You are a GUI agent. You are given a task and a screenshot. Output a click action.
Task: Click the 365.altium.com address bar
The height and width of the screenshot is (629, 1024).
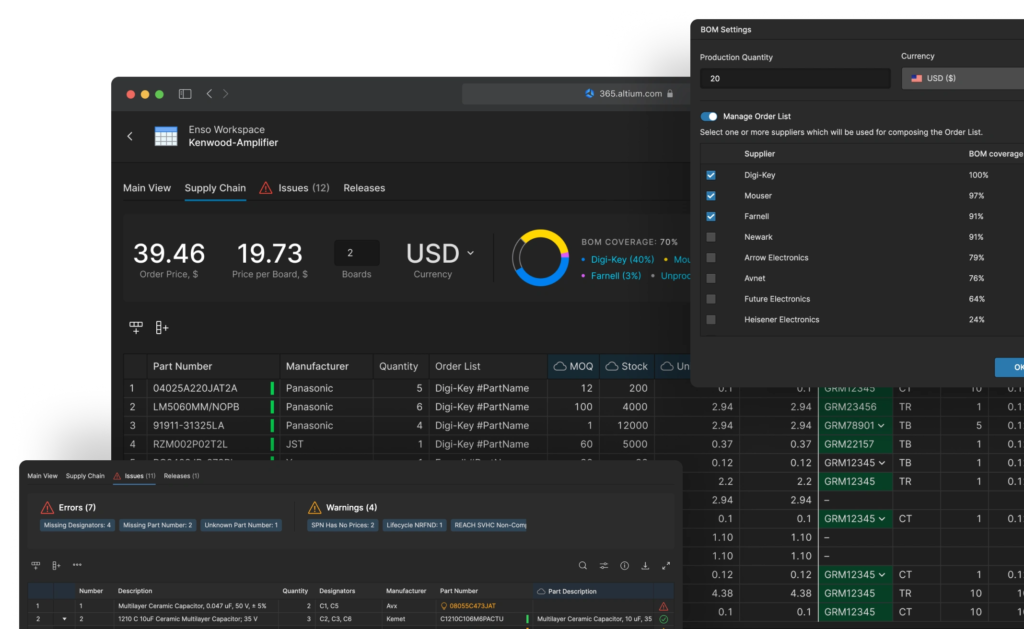tap(576, 94)
